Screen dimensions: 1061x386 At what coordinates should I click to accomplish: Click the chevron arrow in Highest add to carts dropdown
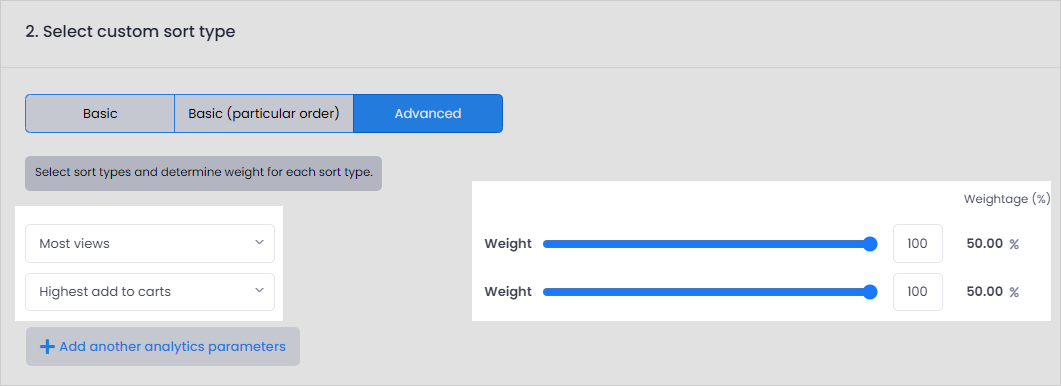(259, 291)
